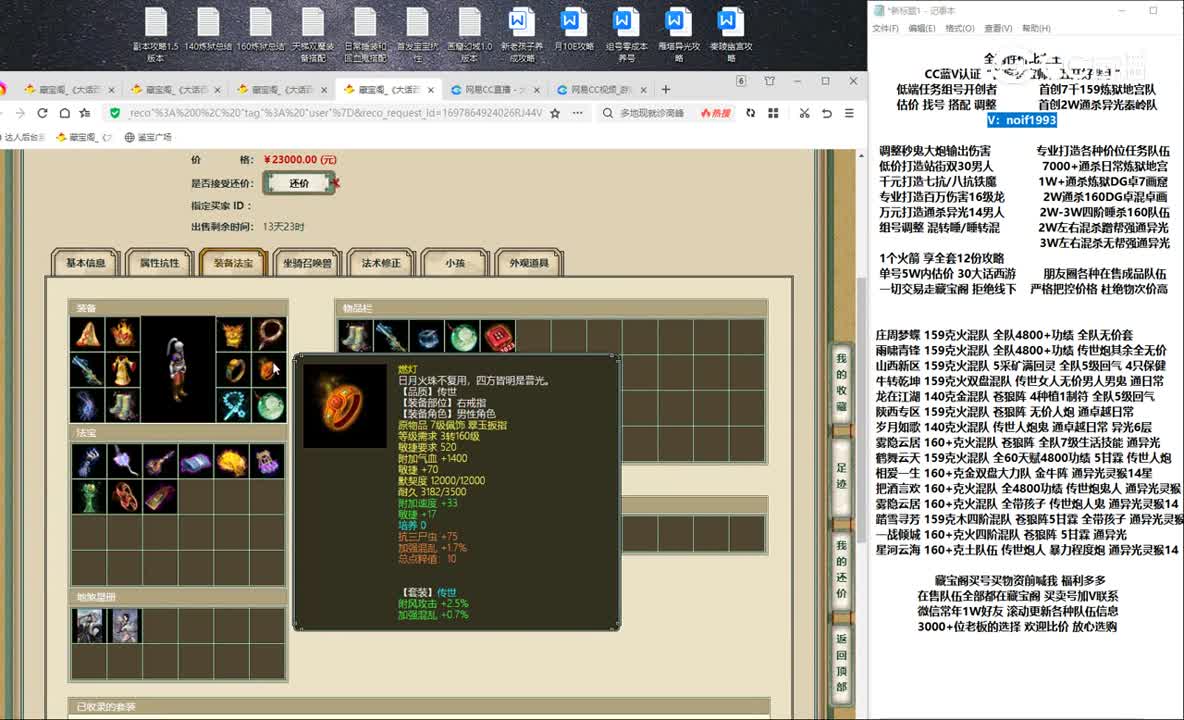Switch to the 基本信息 tab
Screen dimensions: 1184x720
[x=85, y=263]
